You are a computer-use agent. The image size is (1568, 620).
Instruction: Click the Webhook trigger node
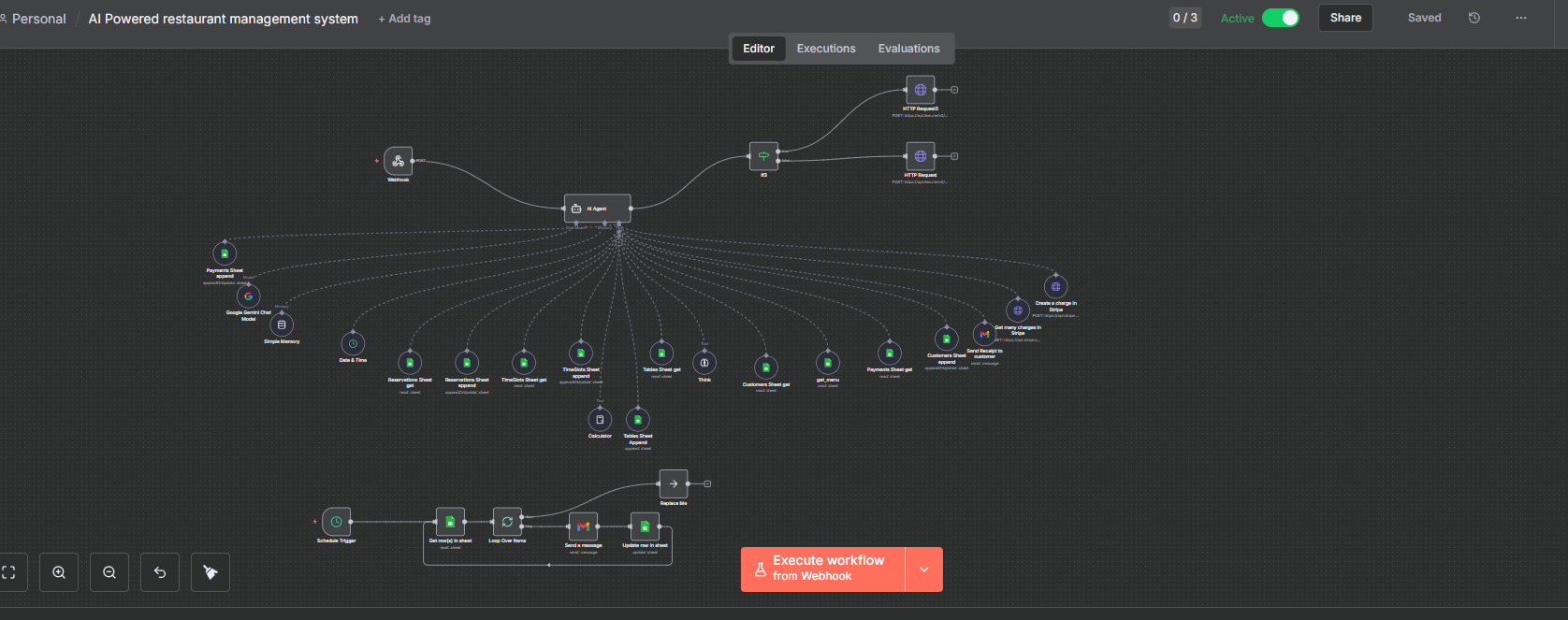tap(398, 161)
